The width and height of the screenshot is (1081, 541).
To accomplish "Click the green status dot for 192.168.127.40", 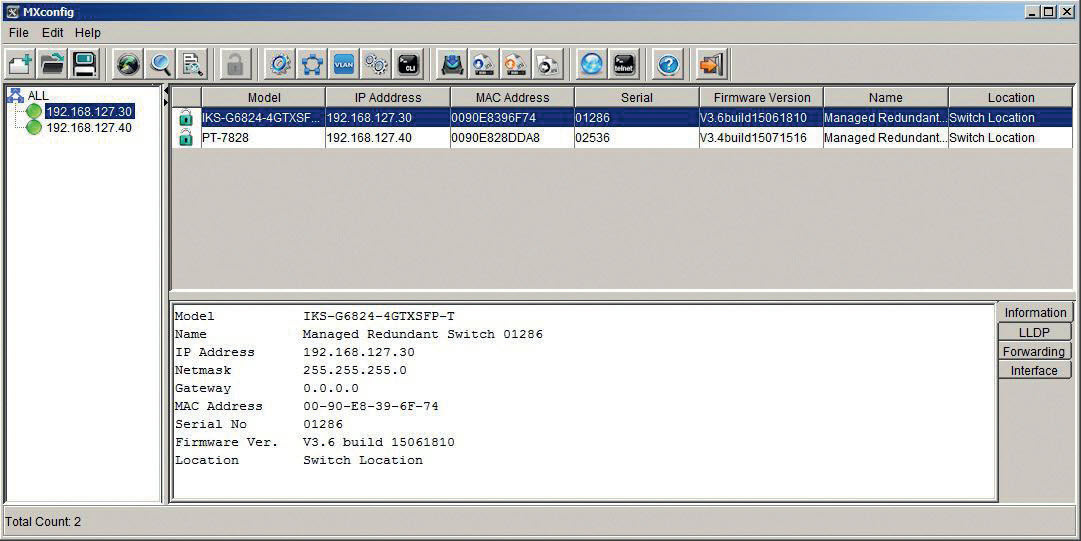I will pos(34,127).
